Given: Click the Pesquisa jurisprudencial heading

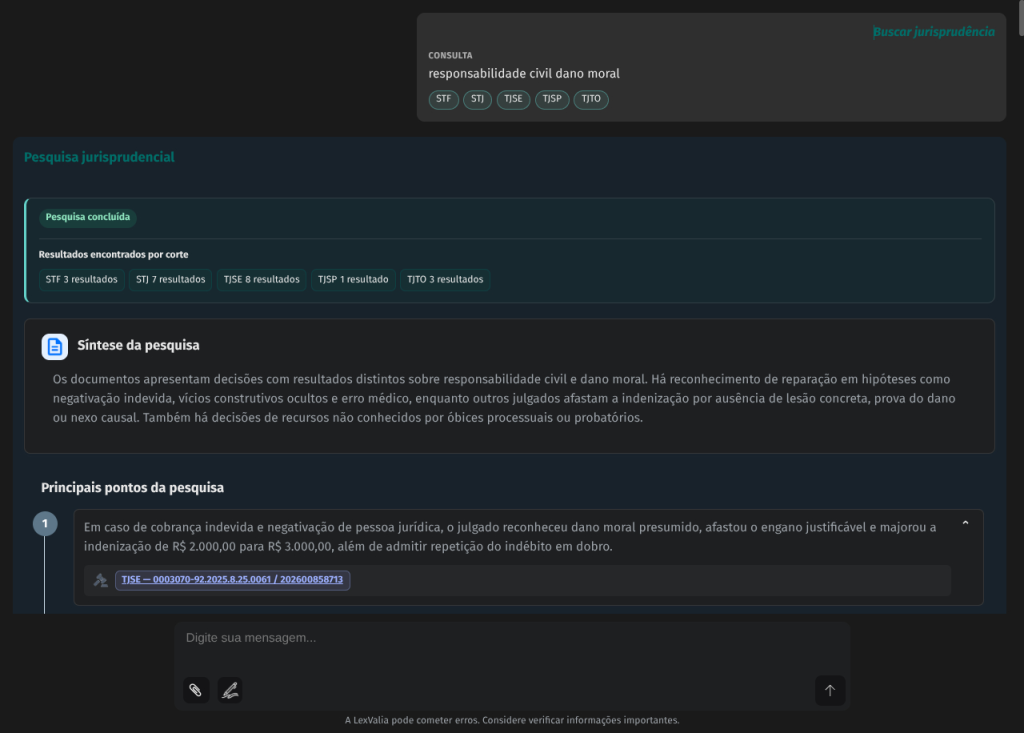Looking at the screenshot, I should (x=99, y=157).
